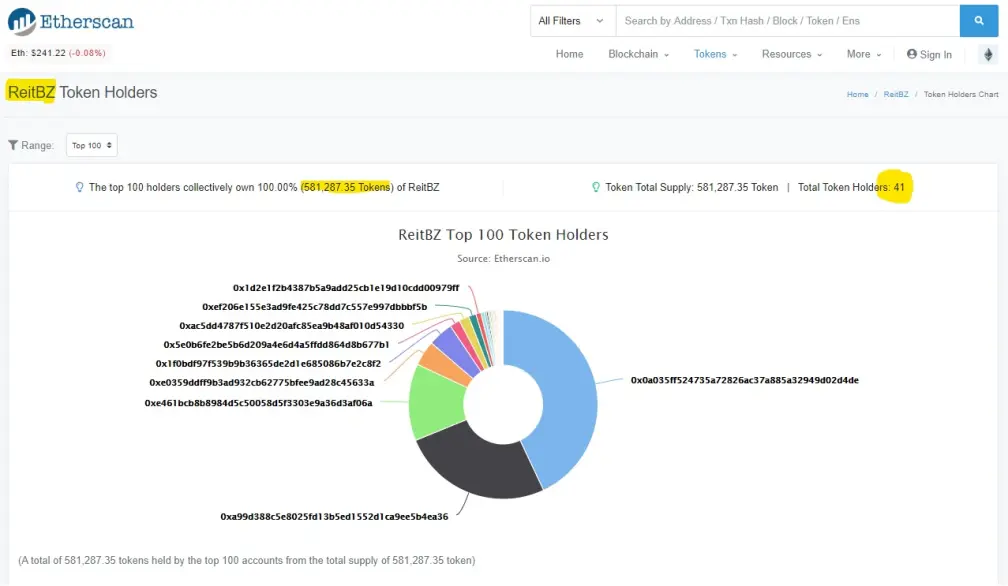
Task: Click the Etherscan logo
Action: [71, 22]
